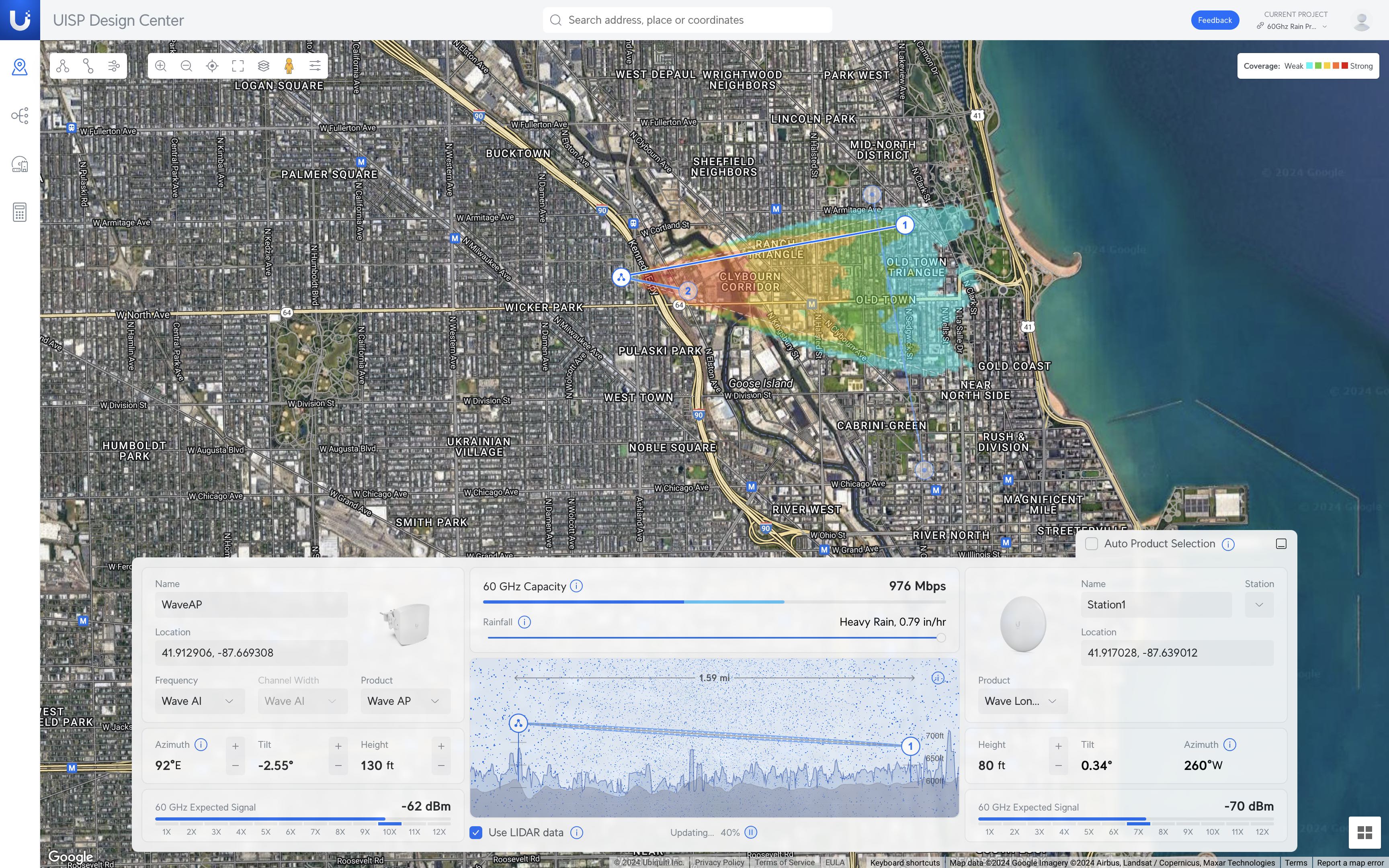
Task: Show Auto Product Selection info tooltip
Action: (x=1228, y=544)
